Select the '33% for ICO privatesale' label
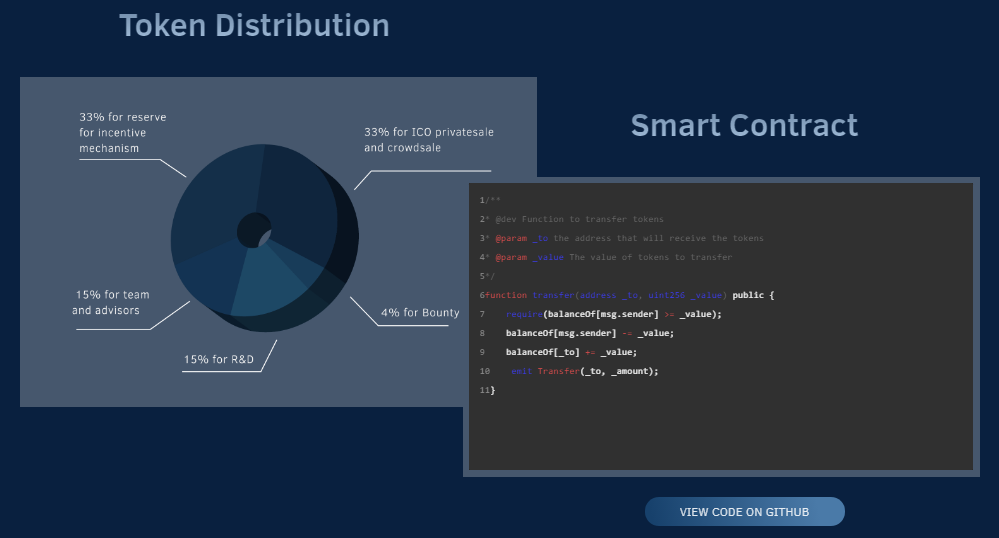 (x=429, y=140)
